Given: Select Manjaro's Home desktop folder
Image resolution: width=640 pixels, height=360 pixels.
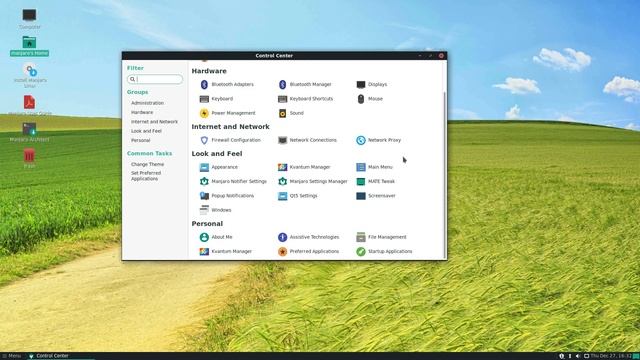Looking at the screenshot, I should 29,46.
